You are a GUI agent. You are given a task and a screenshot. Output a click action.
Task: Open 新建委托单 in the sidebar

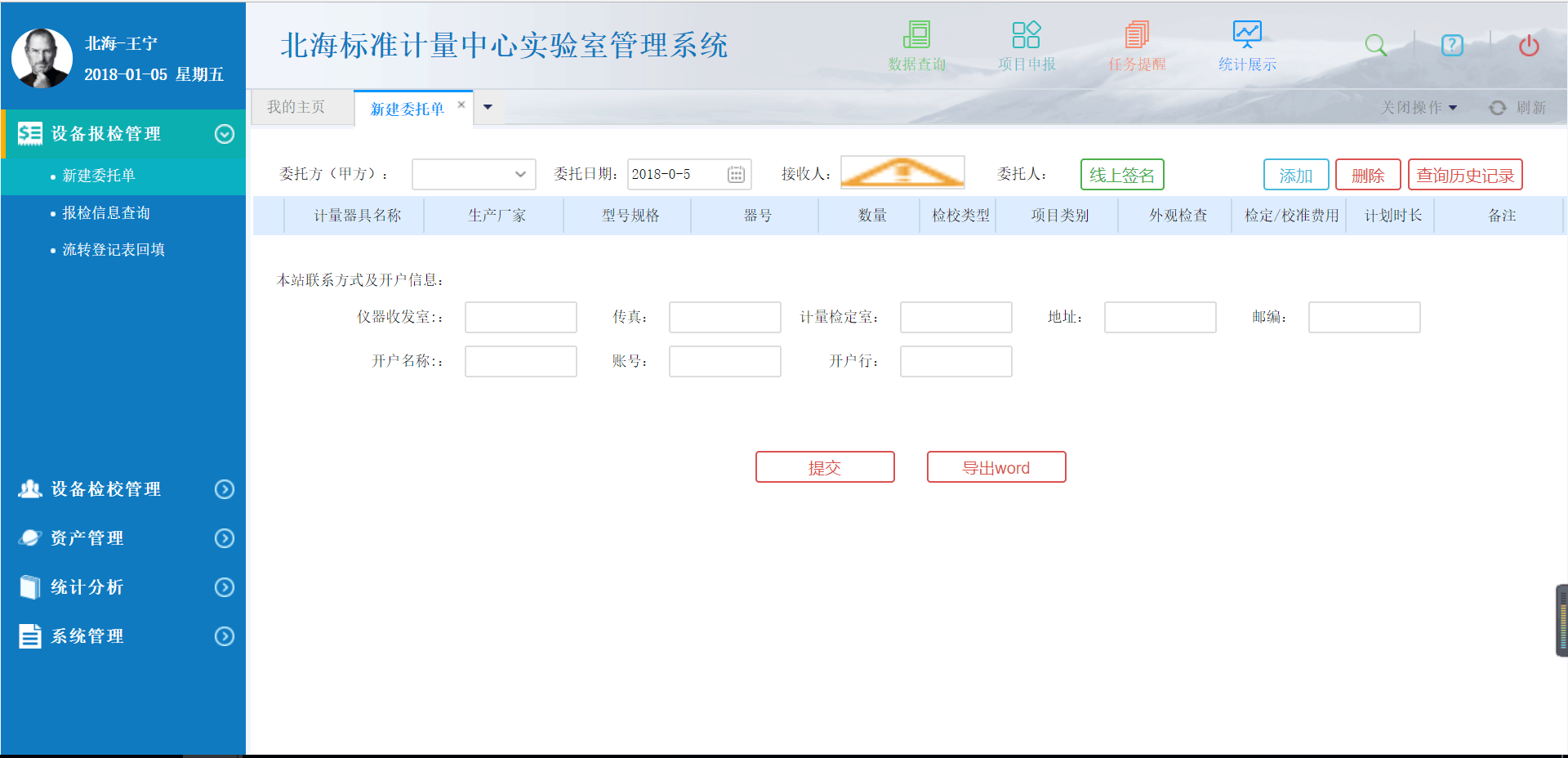tap(98, 176)
